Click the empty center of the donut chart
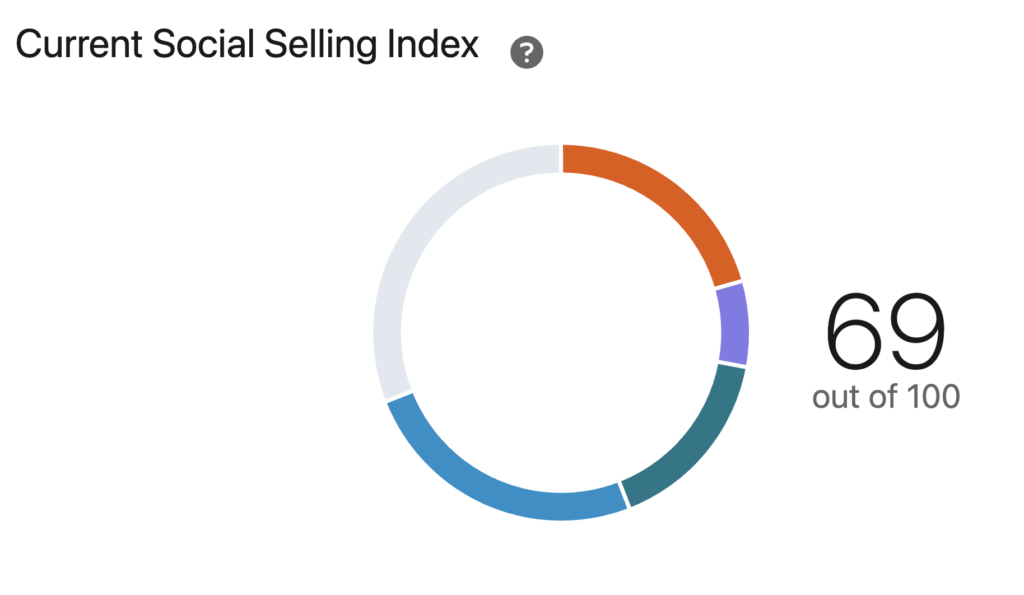This screenshot has width=1024, height=595. 561,332
